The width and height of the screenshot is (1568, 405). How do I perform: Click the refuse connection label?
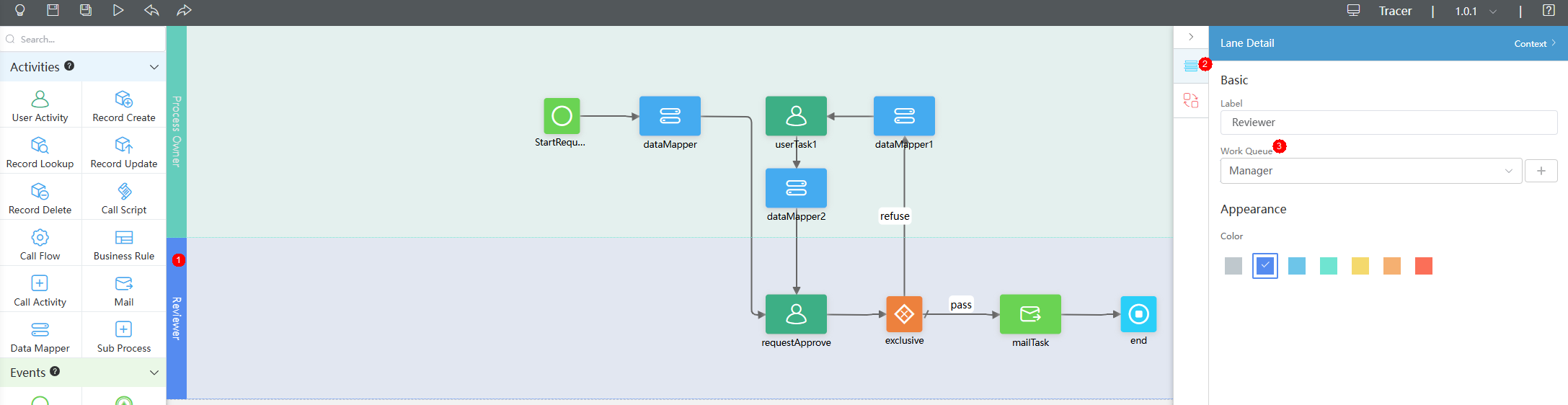pyautogui.click(x=895, y=215)
